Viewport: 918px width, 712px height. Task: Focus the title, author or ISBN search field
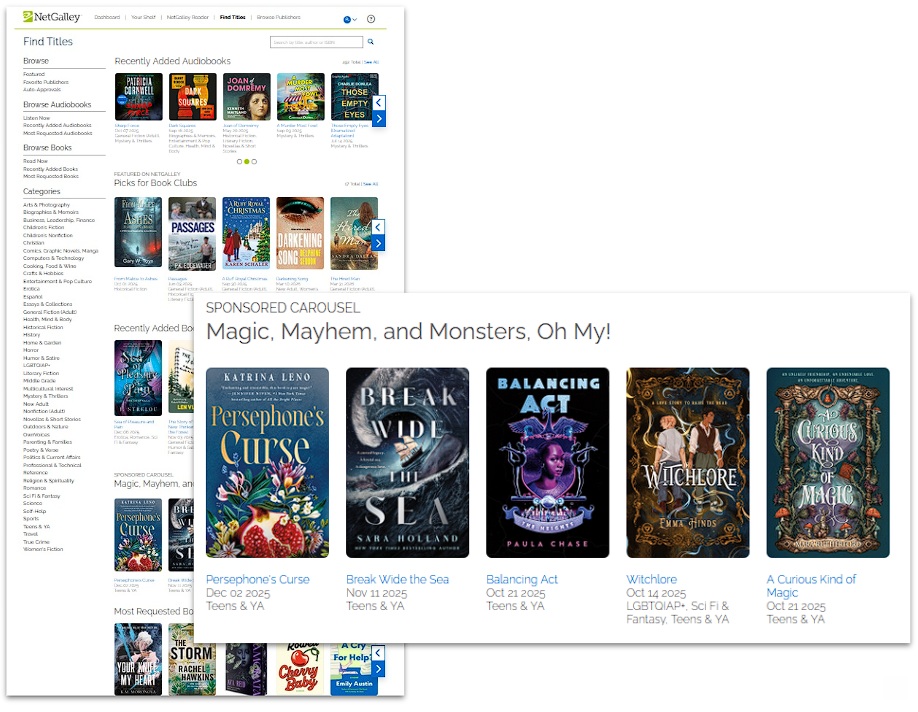(316, 42)
